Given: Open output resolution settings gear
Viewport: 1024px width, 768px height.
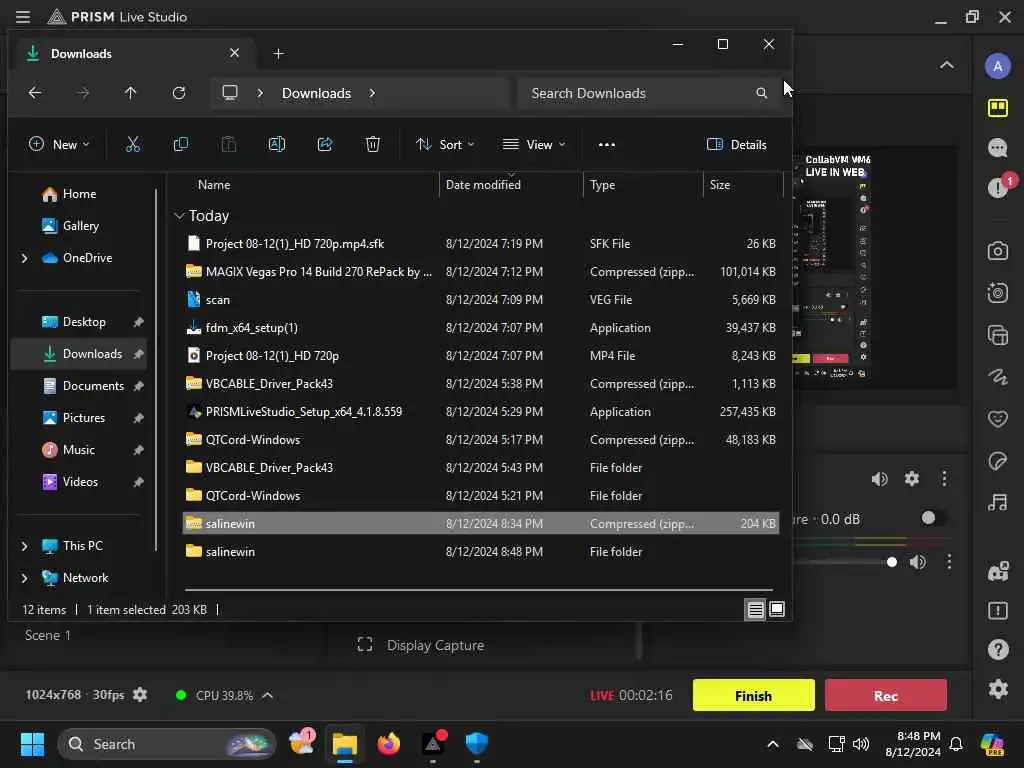Looking at the screenshot, I should point(140,695).
